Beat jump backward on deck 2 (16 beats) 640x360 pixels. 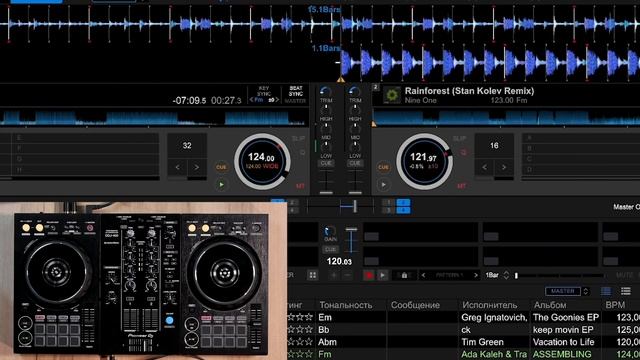(x=484, y=167)
